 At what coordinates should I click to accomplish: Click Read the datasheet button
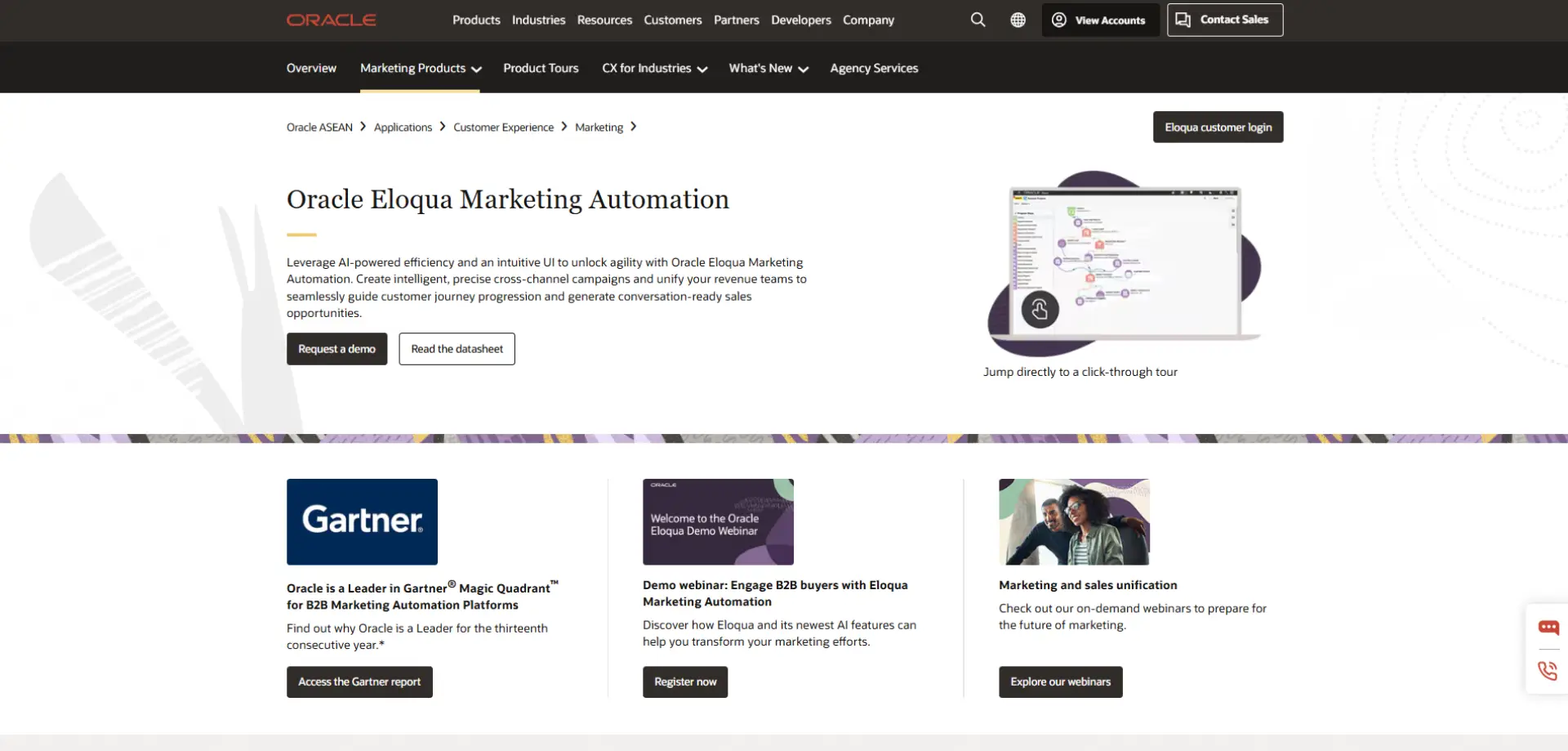[457, 349]
